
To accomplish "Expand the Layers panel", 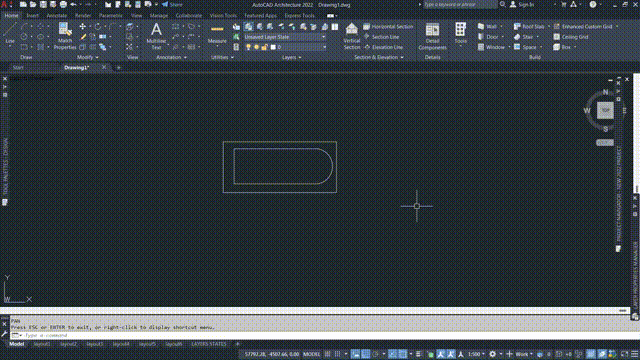I will (291, 58).
